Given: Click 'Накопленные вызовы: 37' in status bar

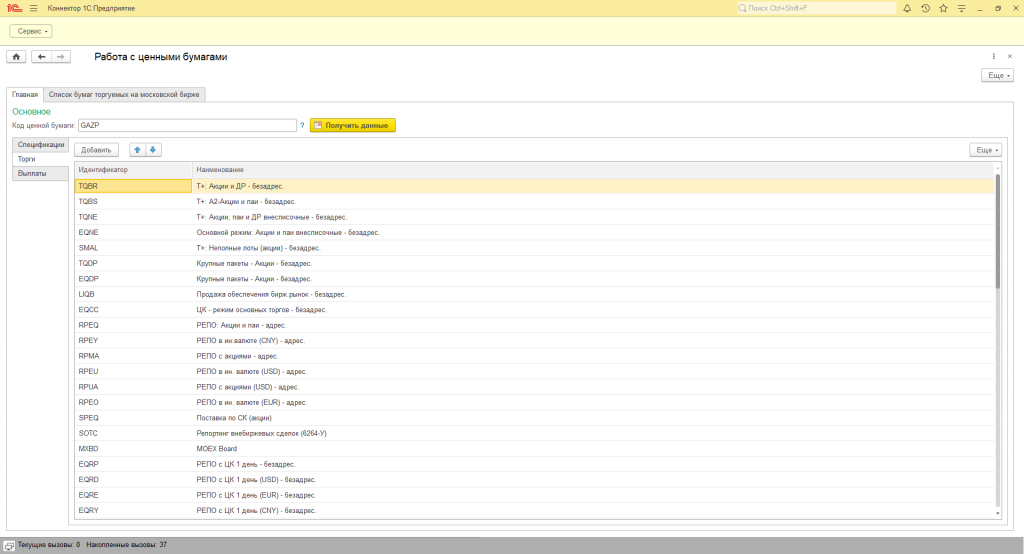Looking at the screenshot, I should point(127,545).
